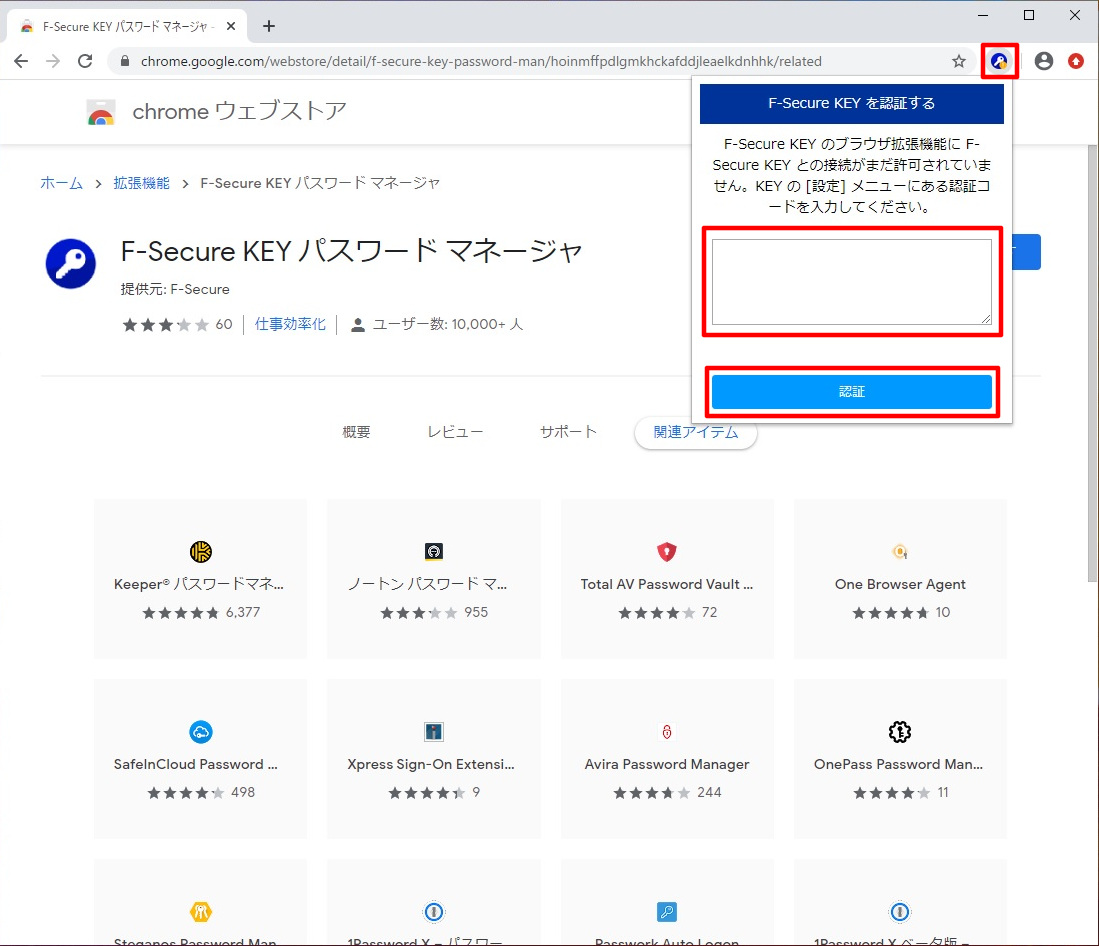Select the SafeInCloud Password extension icon
Viewport: 1099px width, 946px height.
[x=200, y=732]
